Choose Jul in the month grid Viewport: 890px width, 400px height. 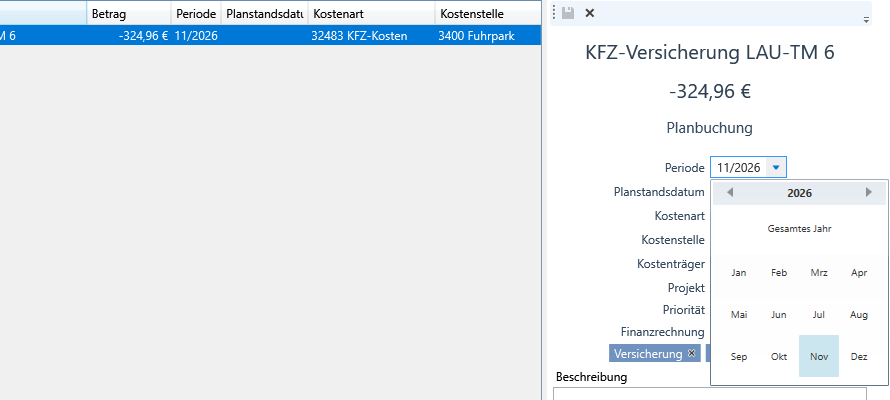pyautogui.click(x=819, y=314)
